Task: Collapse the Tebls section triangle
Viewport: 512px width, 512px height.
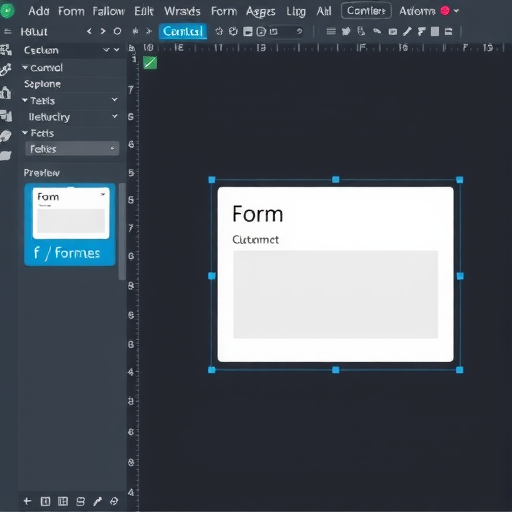Action: click(x=25, y=100)
